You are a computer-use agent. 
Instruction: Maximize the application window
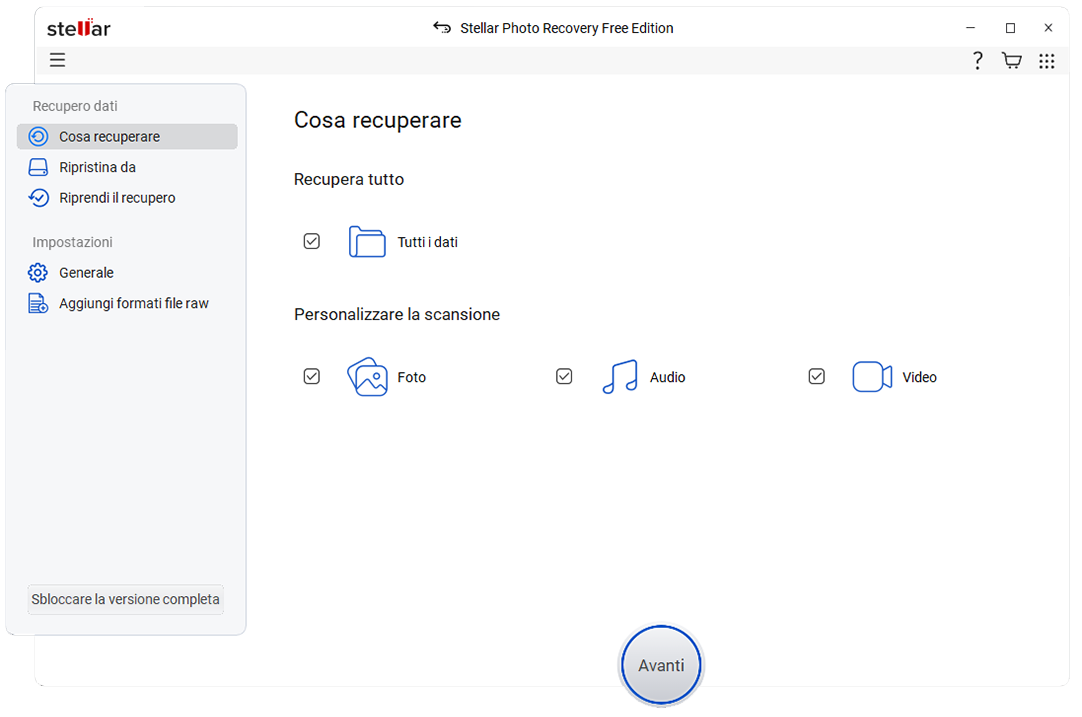[1010, 28]
